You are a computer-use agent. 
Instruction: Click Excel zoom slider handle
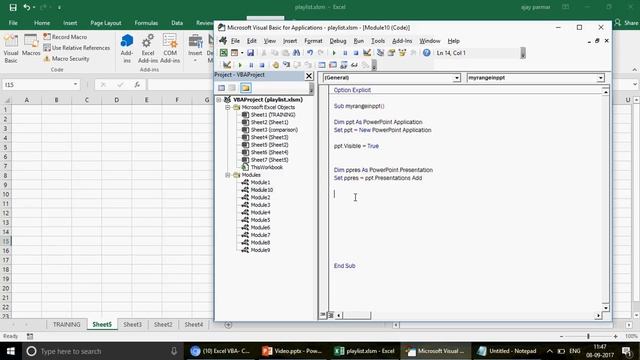coord(588,336)
